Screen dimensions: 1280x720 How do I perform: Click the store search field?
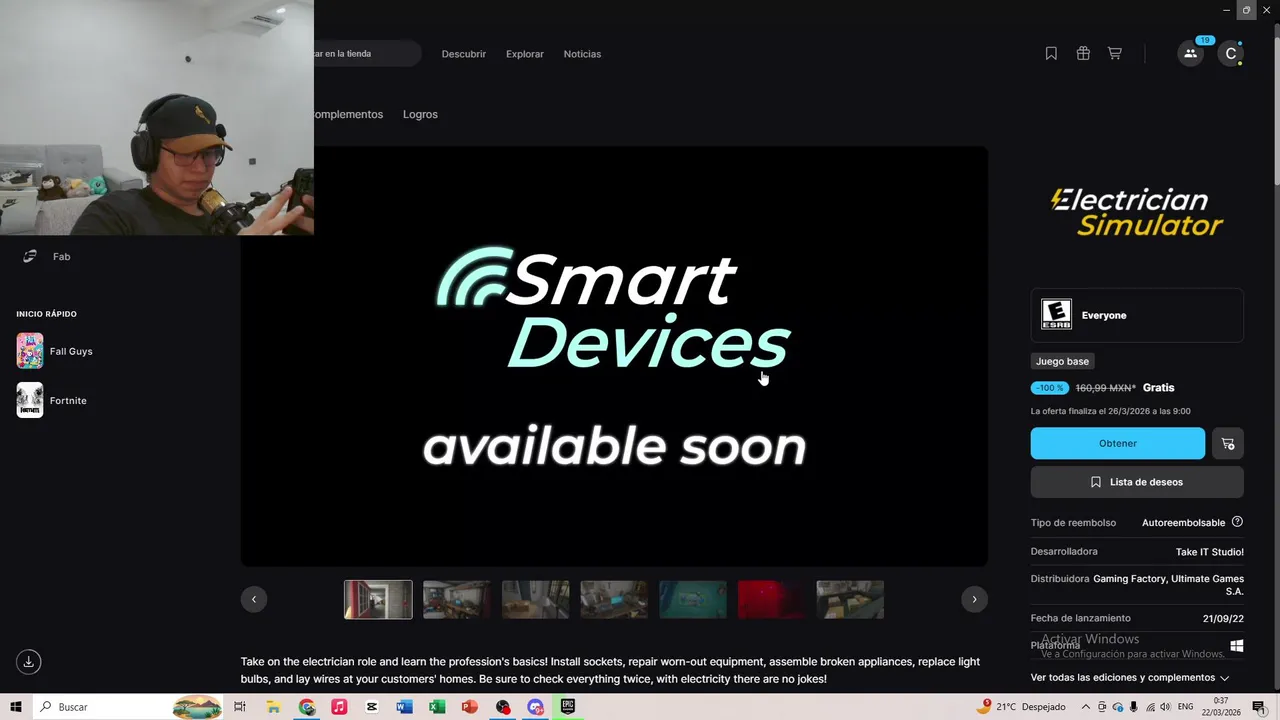pos(367,54)
